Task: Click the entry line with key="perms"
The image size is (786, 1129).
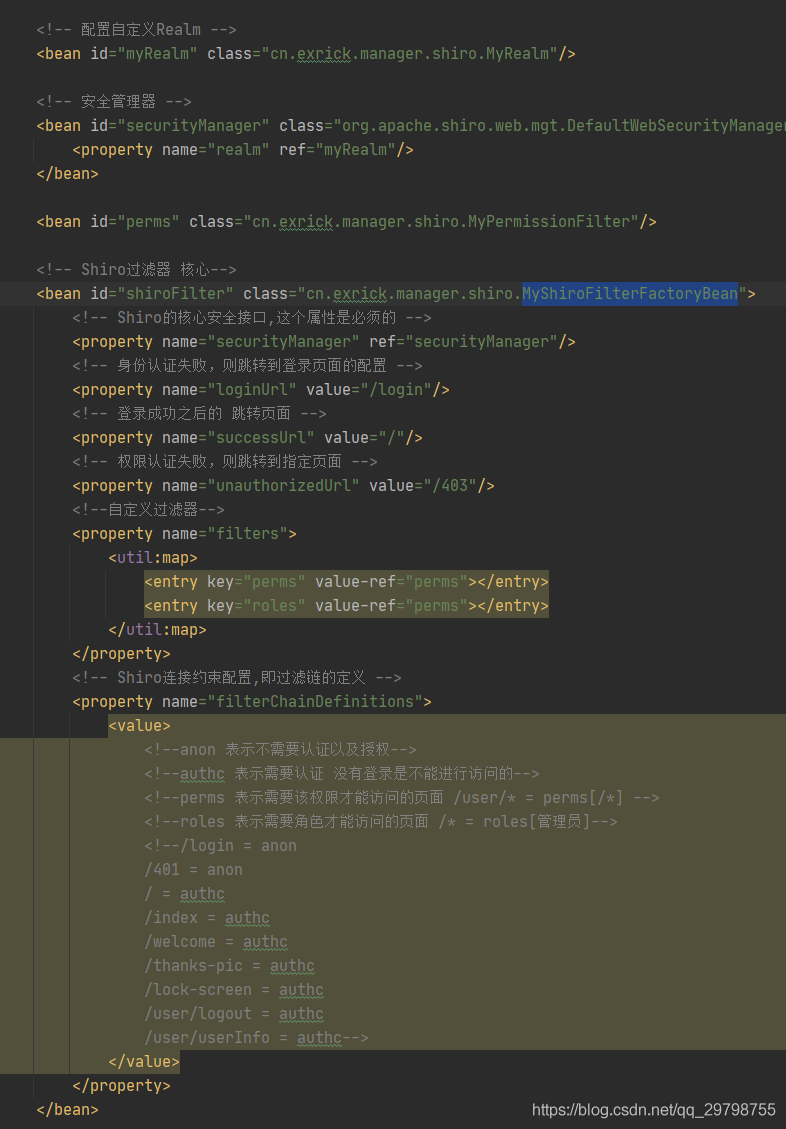Action: pos(346,582)
